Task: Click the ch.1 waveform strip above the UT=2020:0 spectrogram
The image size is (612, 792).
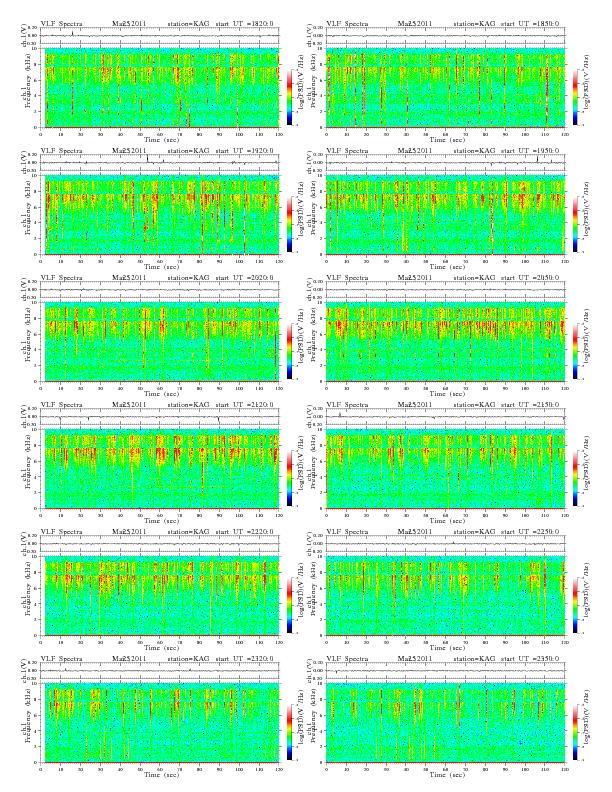Action: pos(160,290)
